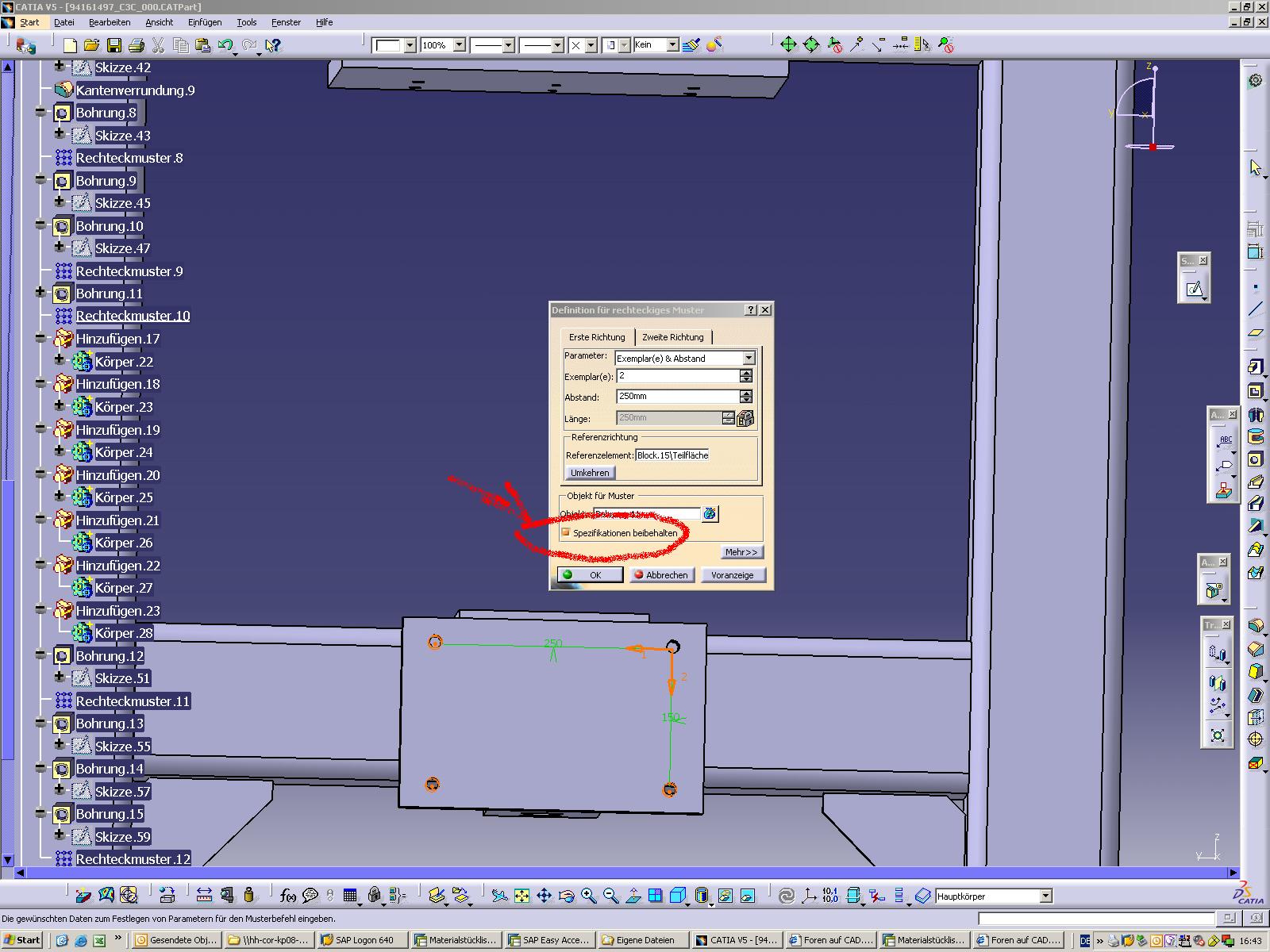Toggle the Spezifikationen beibehalten checkbox
The height and width of the screenshot is (952, 1270).
[x=566, y=533]
